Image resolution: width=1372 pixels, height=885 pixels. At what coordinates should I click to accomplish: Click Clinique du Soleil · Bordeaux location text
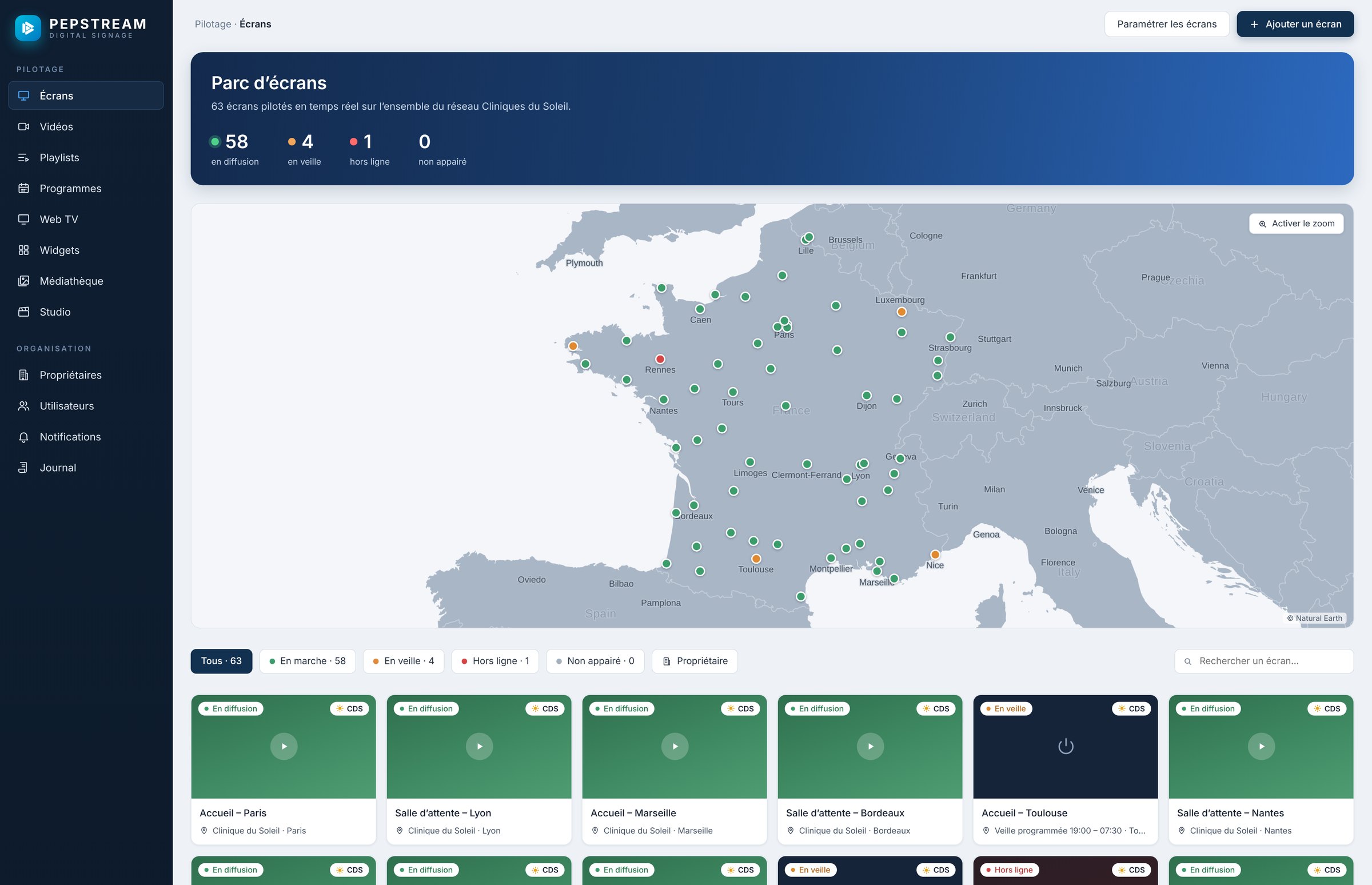pyautogui.click(x=854, y=831)
